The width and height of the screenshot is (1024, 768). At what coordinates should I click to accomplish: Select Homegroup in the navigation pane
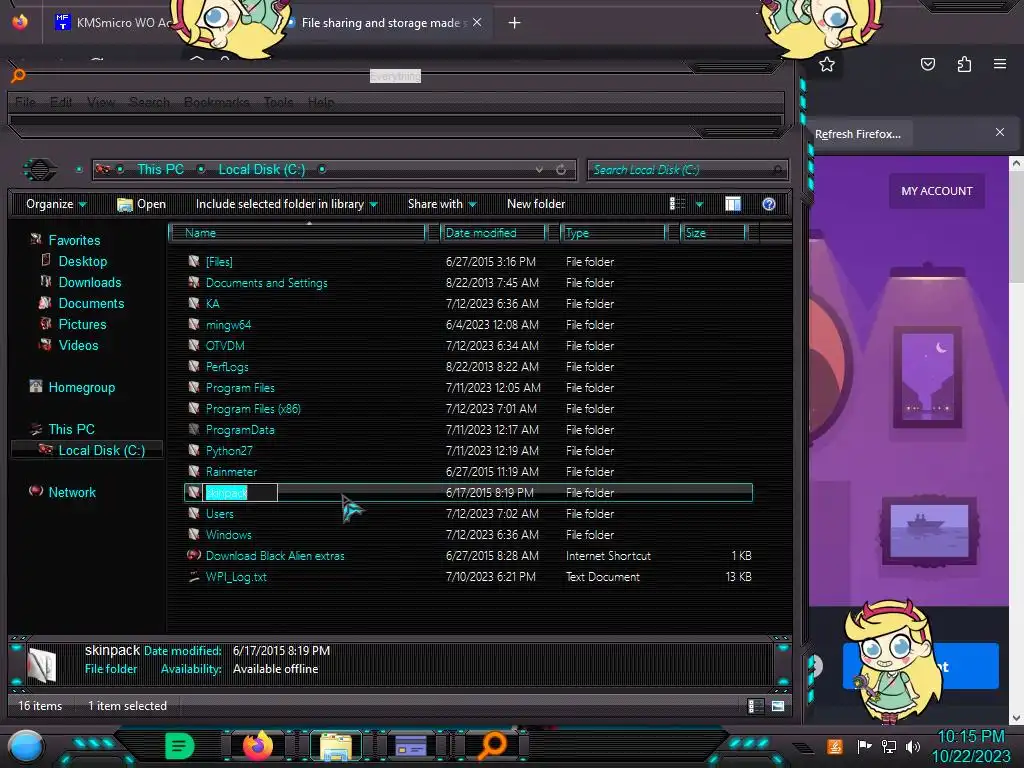[82, 387]
